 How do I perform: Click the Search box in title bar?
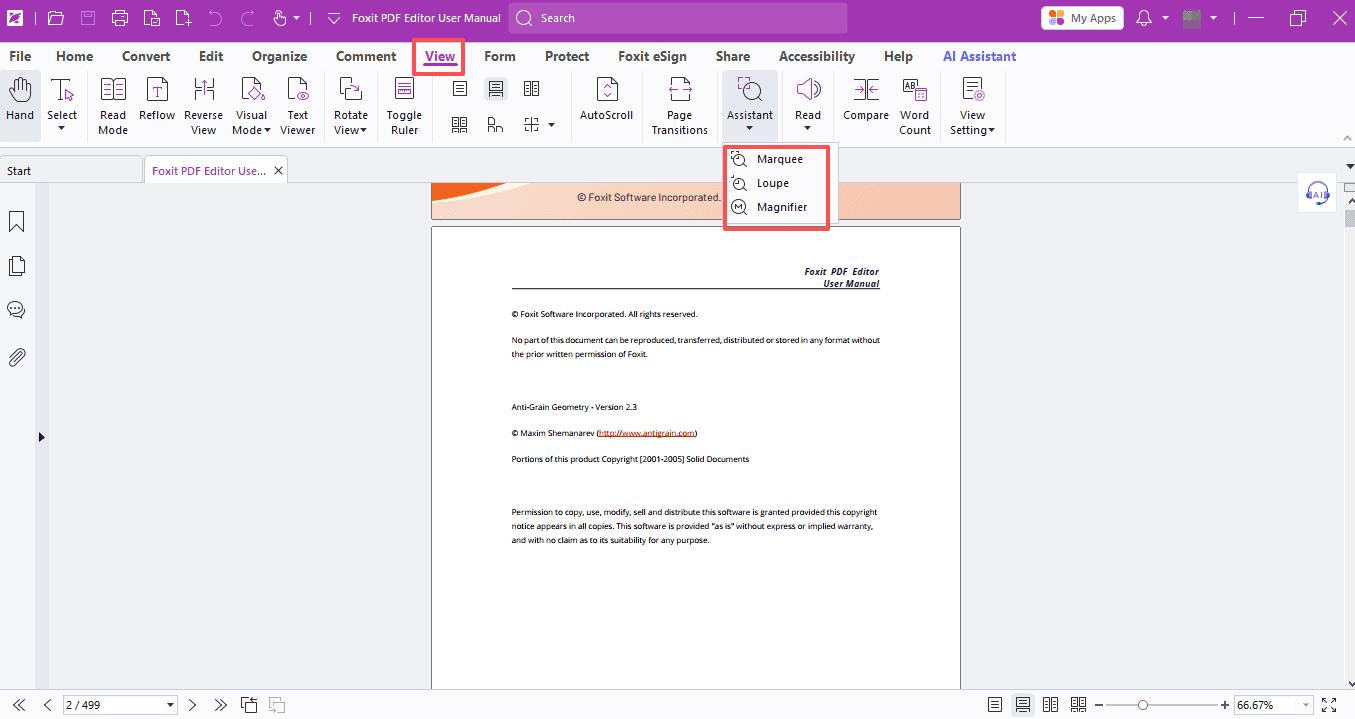click(678, 18)
